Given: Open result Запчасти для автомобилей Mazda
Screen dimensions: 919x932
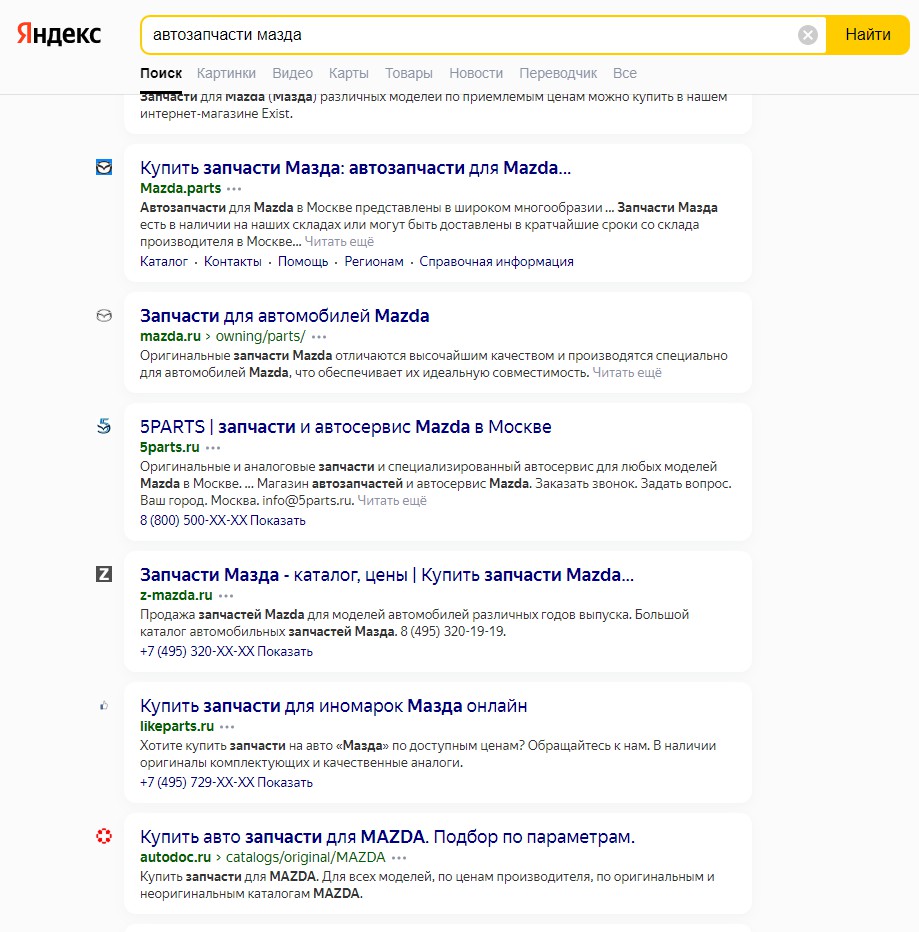Looking at the screenshot, I should (x=285, y=316).
